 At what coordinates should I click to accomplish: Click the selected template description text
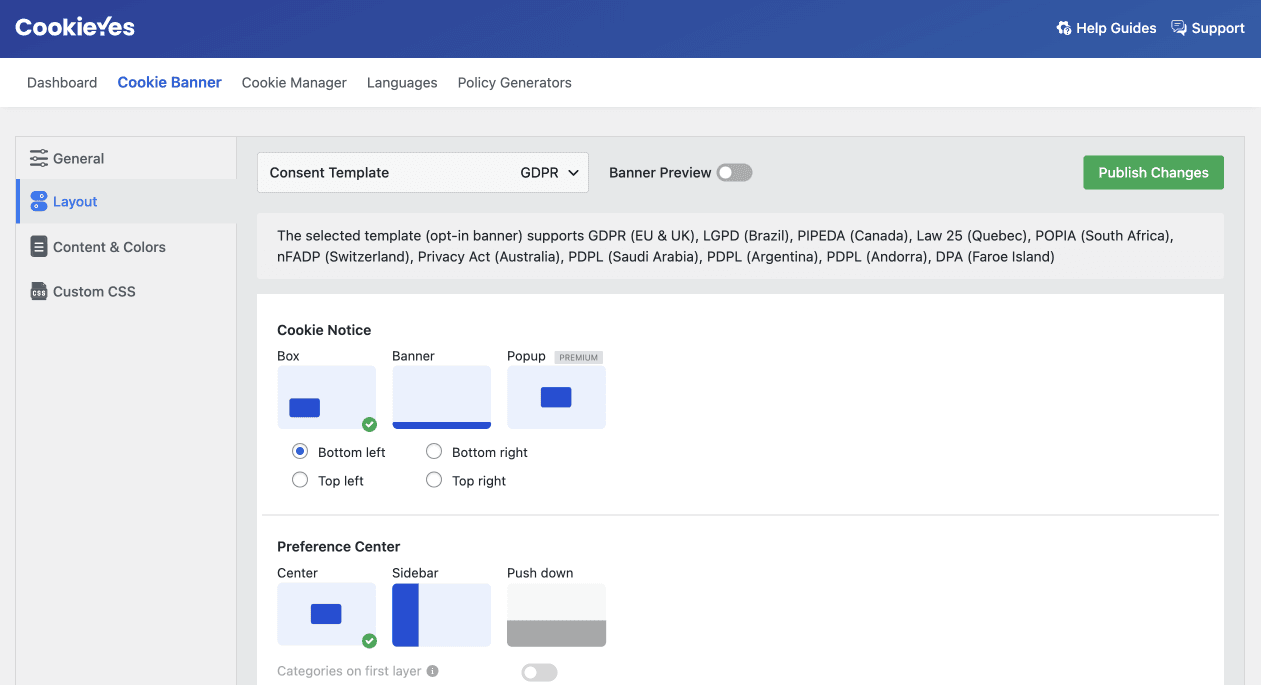tap(725, 246)
